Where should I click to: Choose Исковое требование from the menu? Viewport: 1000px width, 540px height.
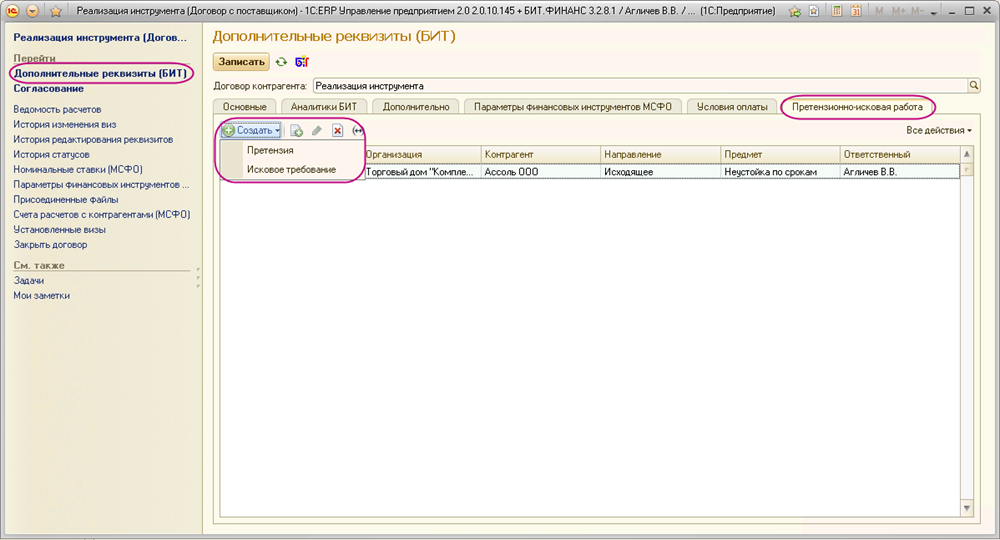(x=291, y=170)
